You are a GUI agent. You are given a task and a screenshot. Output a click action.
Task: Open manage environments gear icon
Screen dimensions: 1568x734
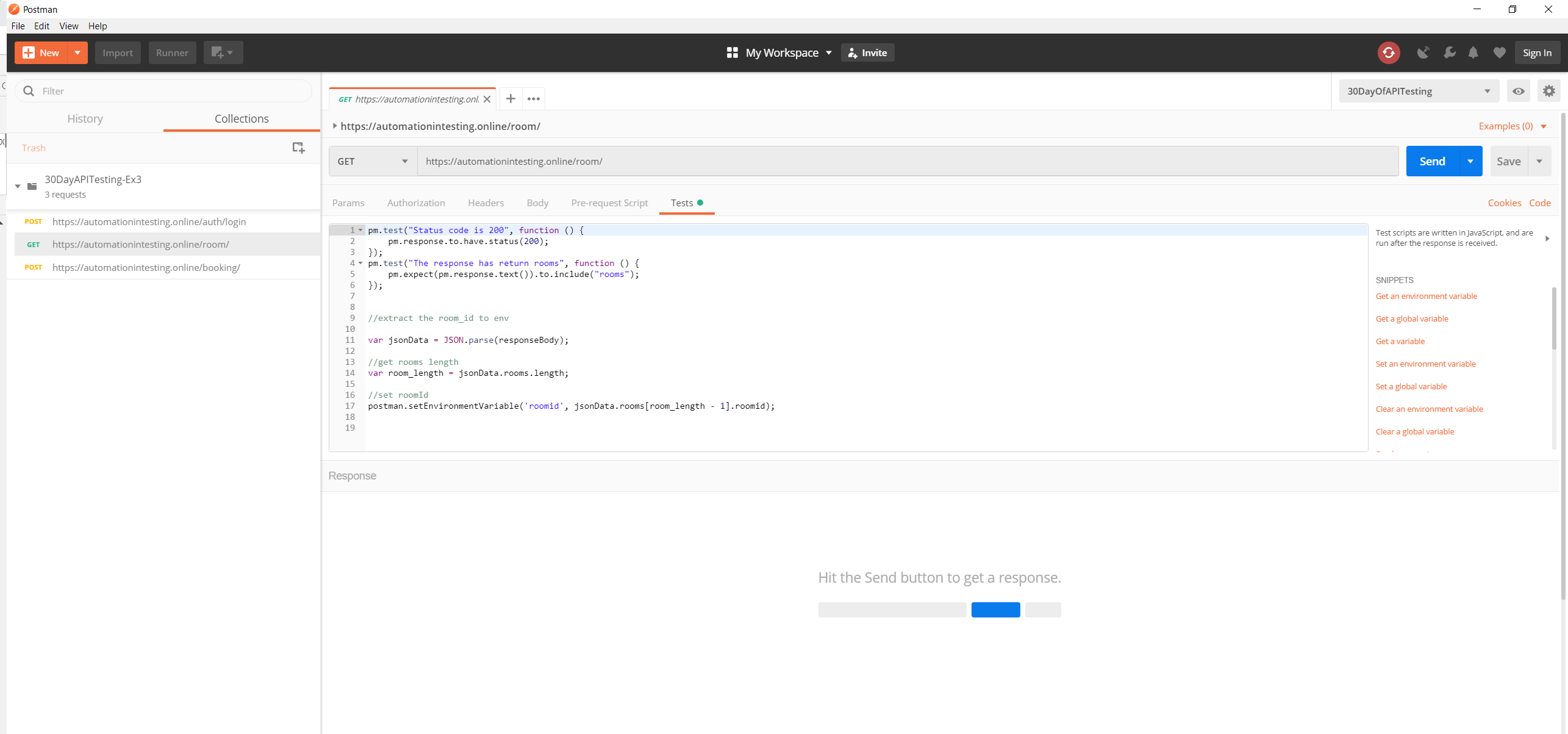coord(1548,91)
